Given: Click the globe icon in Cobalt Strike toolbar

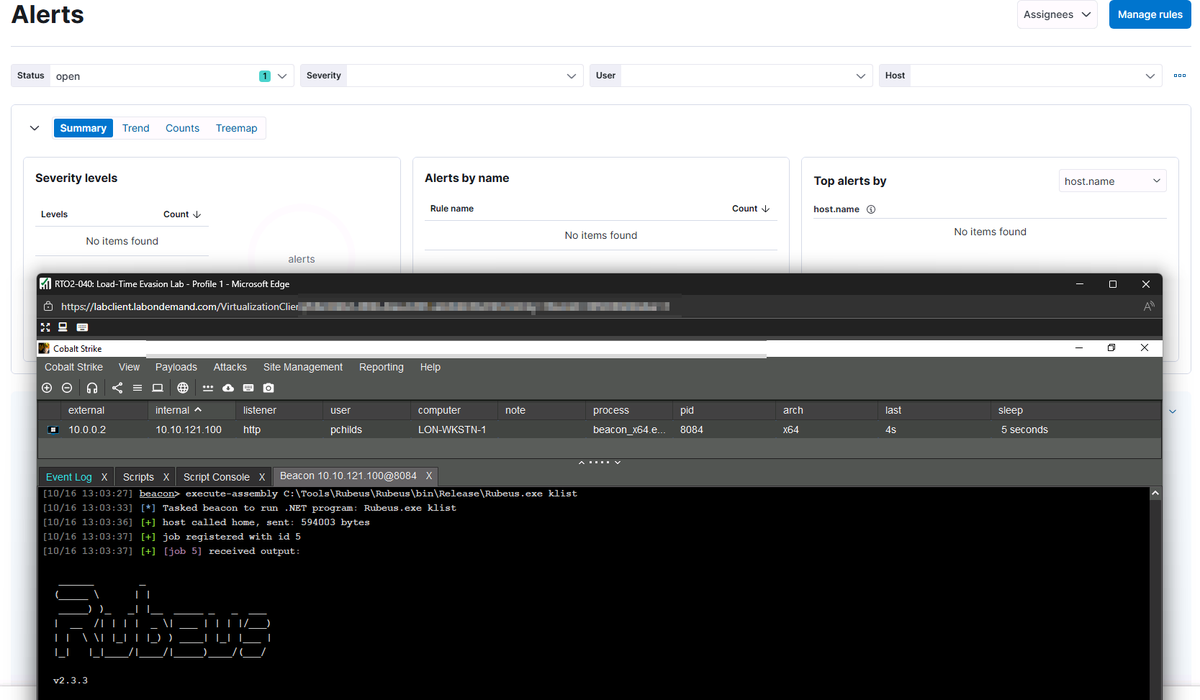Looking at the screenshot, I should tap(183, 388).
